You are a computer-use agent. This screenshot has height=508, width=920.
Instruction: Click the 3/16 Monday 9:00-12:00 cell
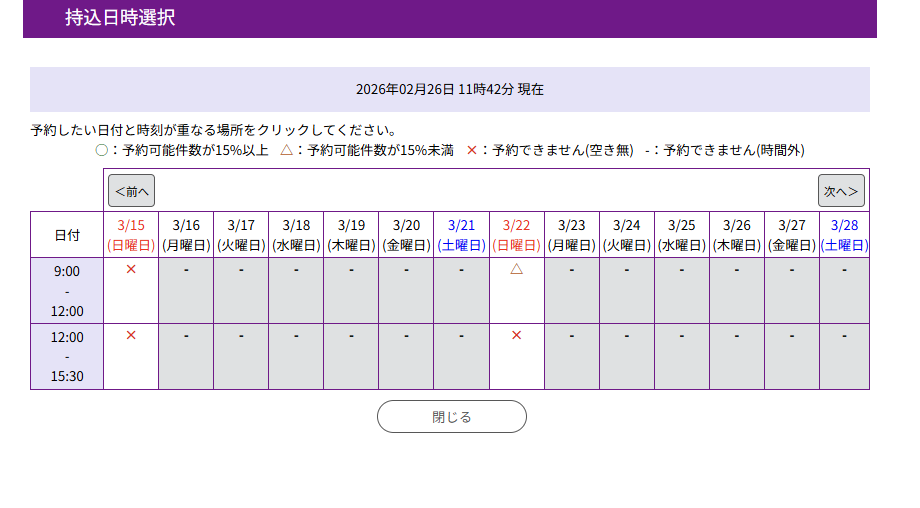tap(186, 290)
